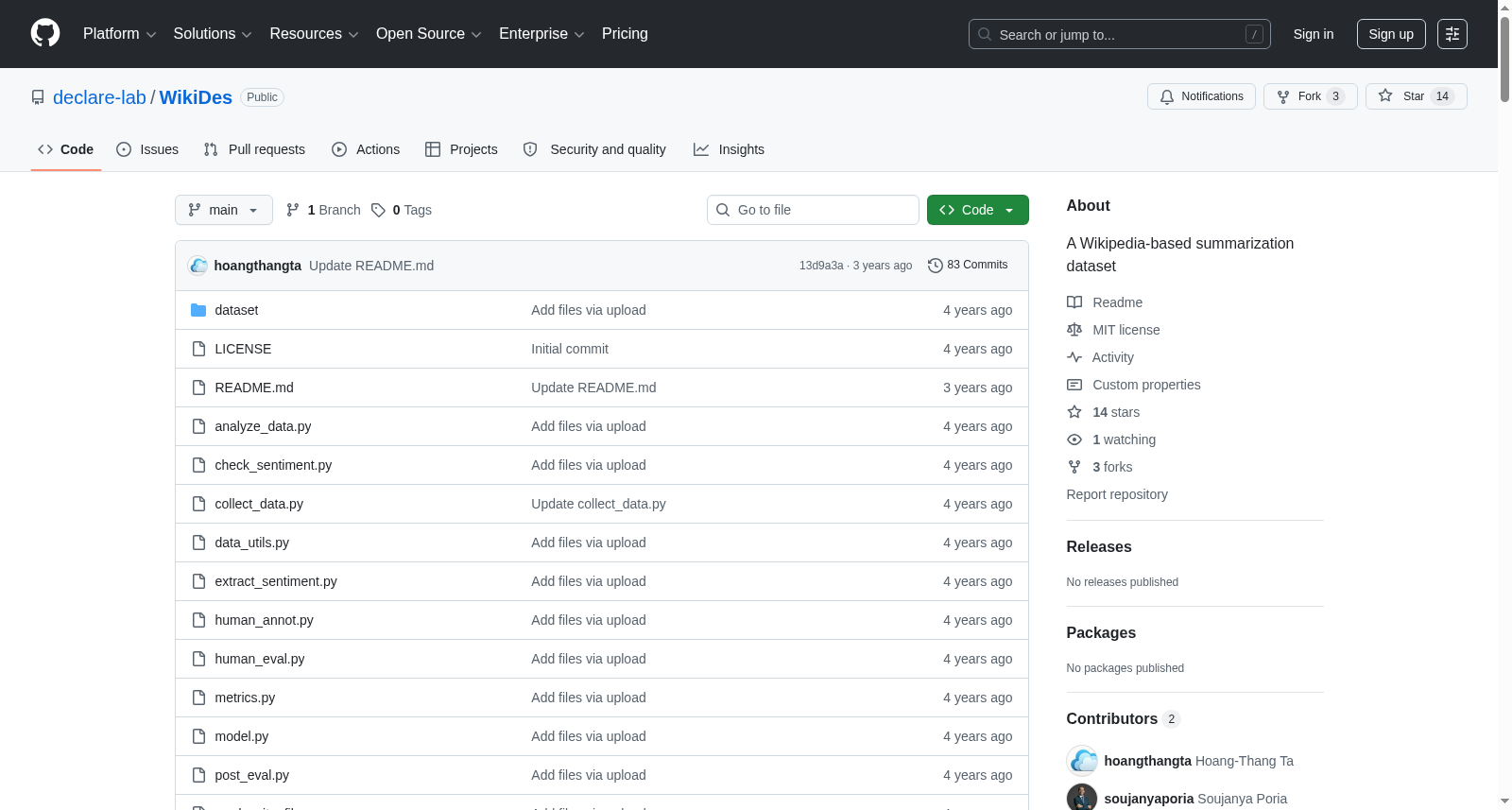Click the Go to file search field
The image size is (1512, 810).
tap(813, 210)
